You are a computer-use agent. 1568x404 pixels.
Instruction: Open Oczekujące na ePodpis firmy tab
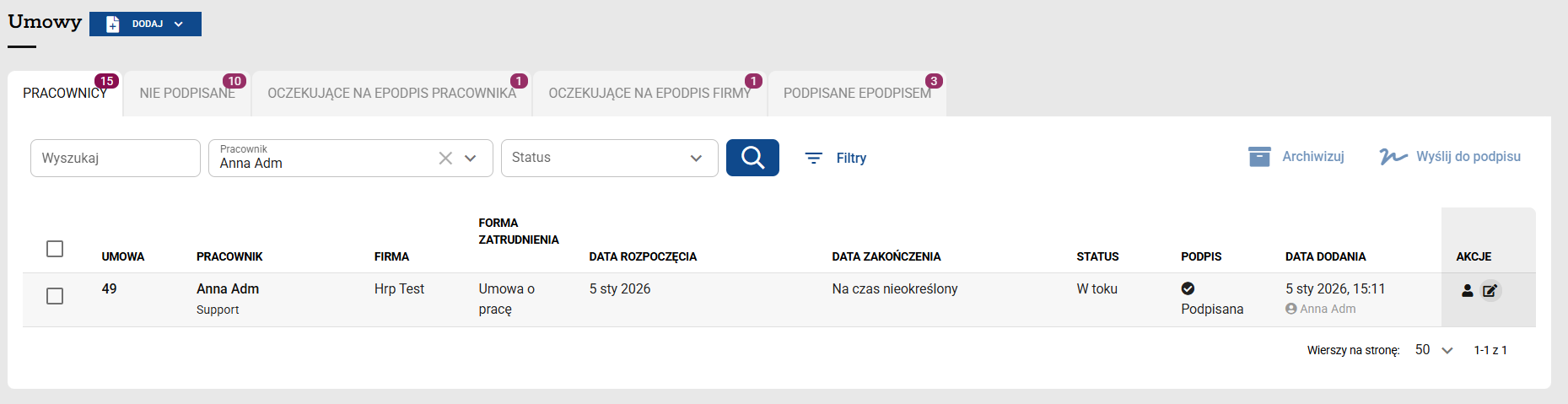coord(649,94)
